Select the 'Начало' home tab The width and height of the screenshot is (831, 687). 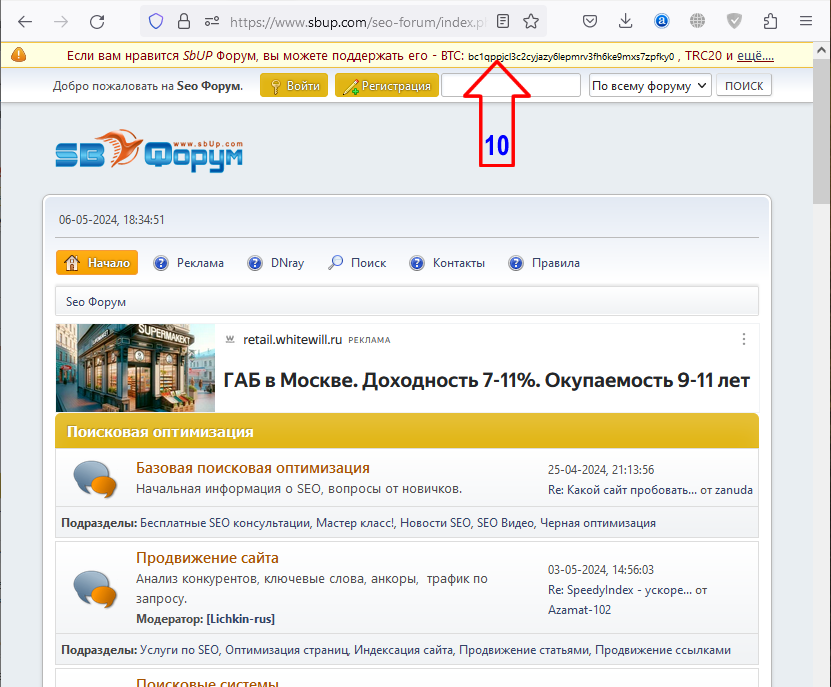97,263
